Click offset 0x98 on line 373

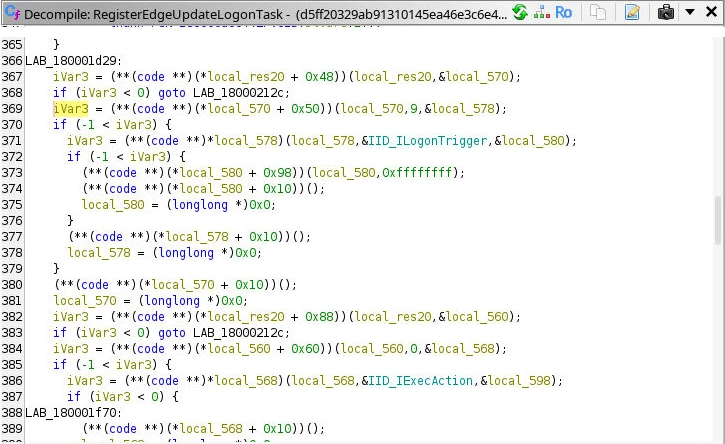tap(277, 173)
